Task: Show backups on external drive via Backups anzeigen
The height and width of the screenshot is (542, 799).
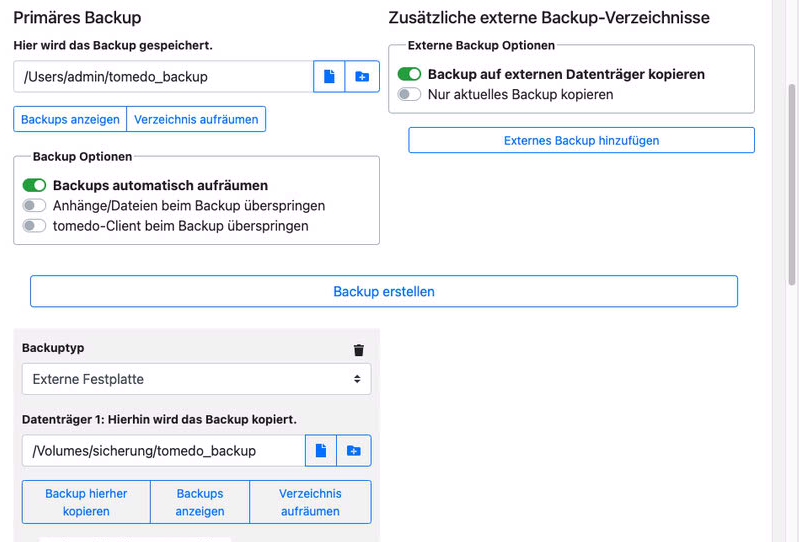Action: [200, 502]
